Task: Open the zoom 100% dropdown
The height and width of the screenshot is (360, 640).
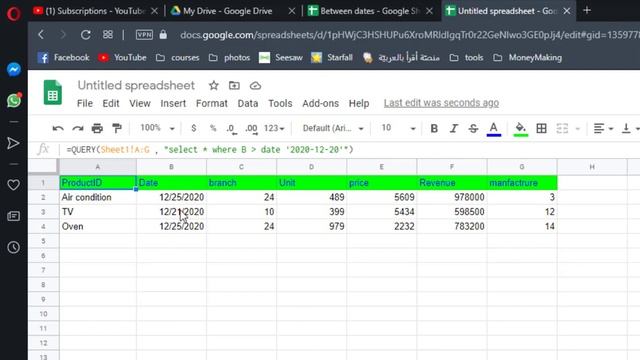Action: 157,128
